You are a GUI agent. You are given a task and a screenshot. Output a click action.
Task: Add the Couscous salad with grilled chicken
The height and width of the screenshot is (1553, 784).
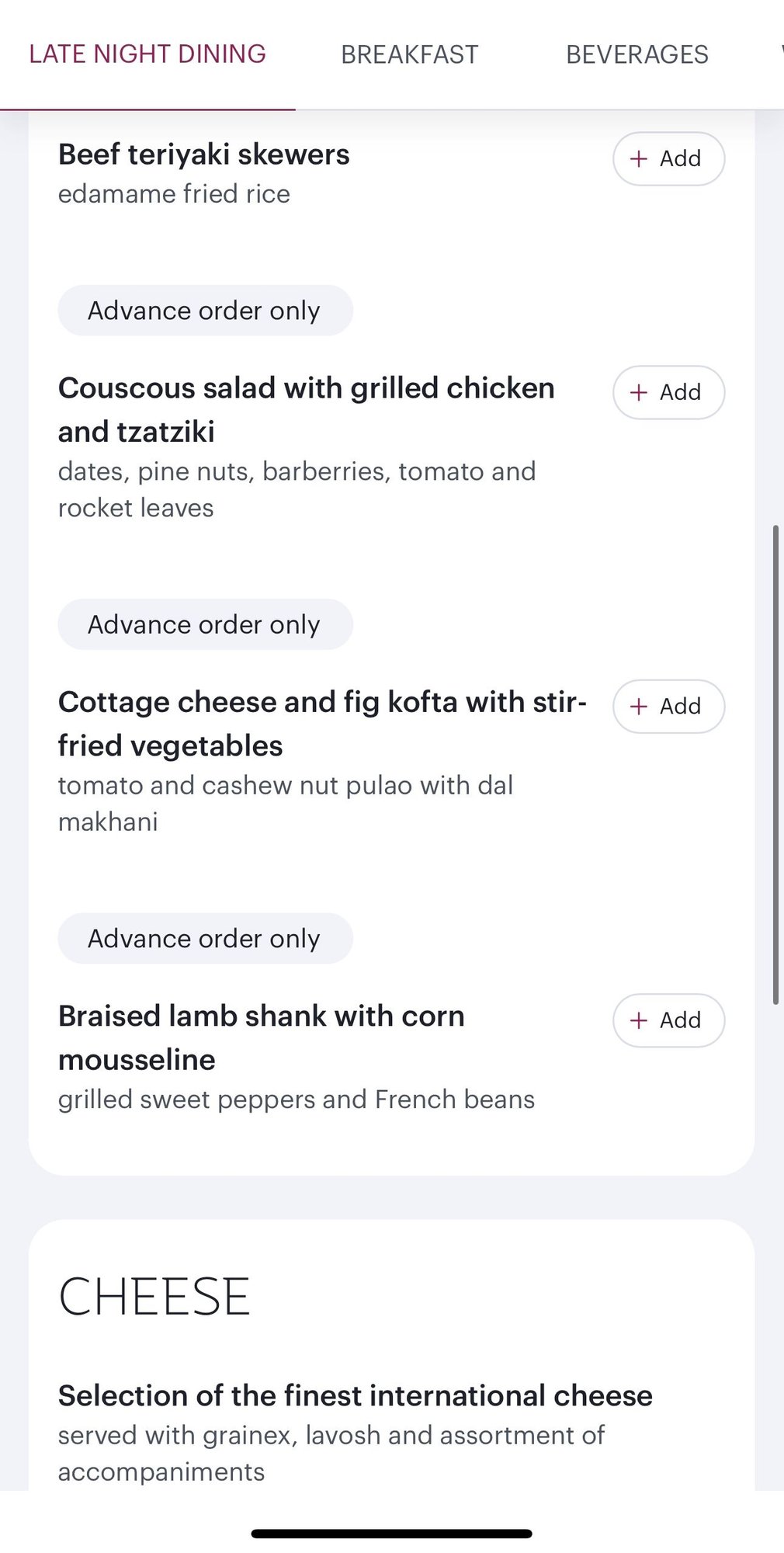pyautogui.click(x=668, y=393)
